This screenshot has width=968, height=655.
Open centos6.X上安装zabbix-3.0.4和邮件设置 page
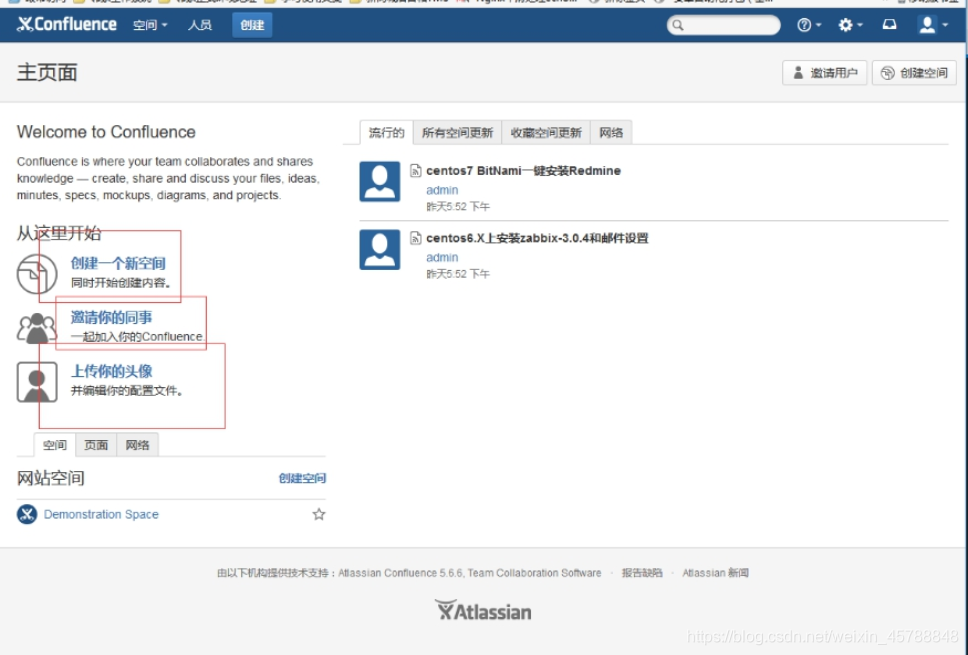[x=537, y=238]
